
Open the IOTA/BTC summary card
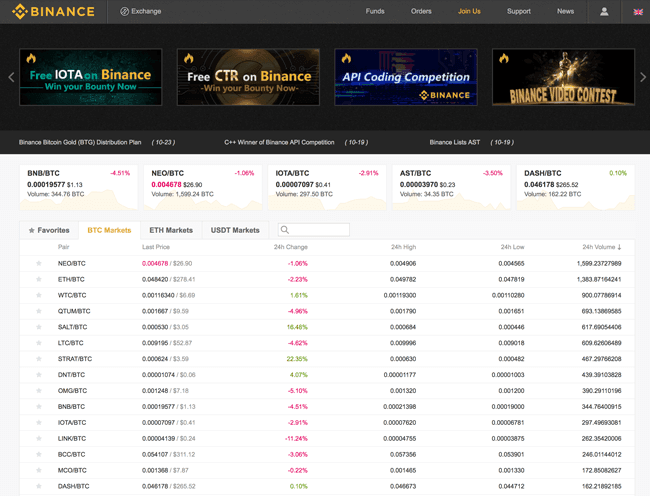[x=327, y=187]
